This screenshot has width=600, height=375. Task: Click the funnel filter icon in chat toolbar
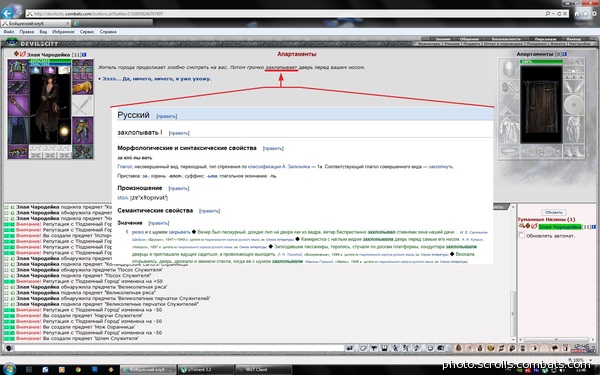point(374,348)
